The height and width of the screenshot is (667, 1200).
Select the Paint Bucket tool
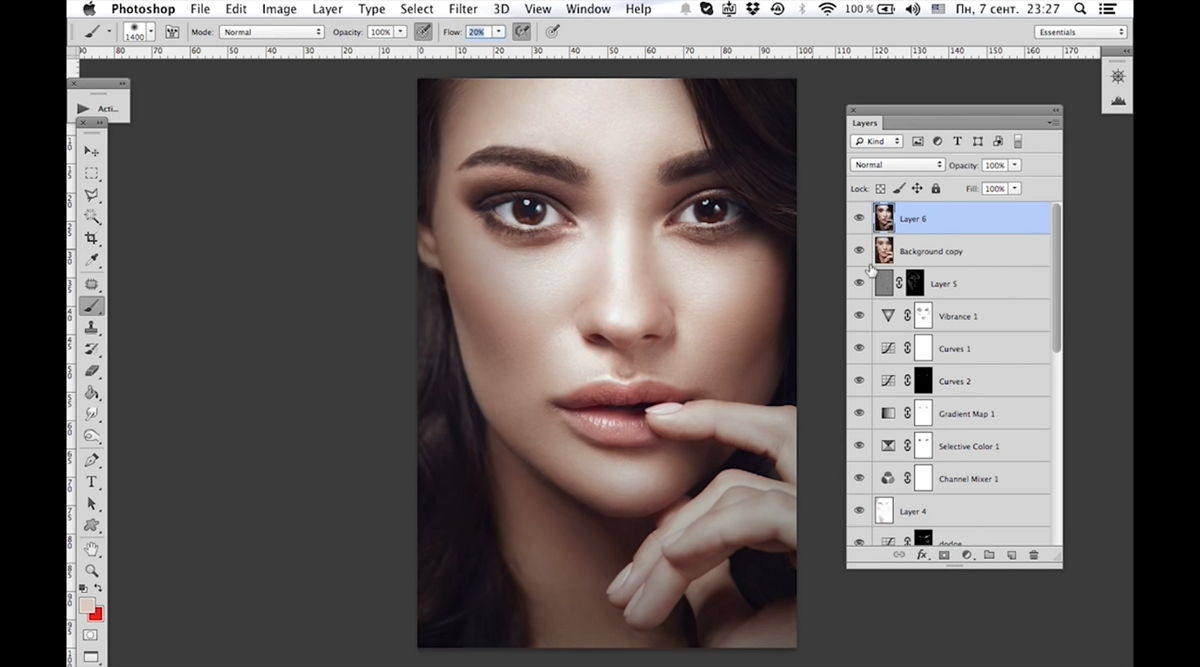91,393
